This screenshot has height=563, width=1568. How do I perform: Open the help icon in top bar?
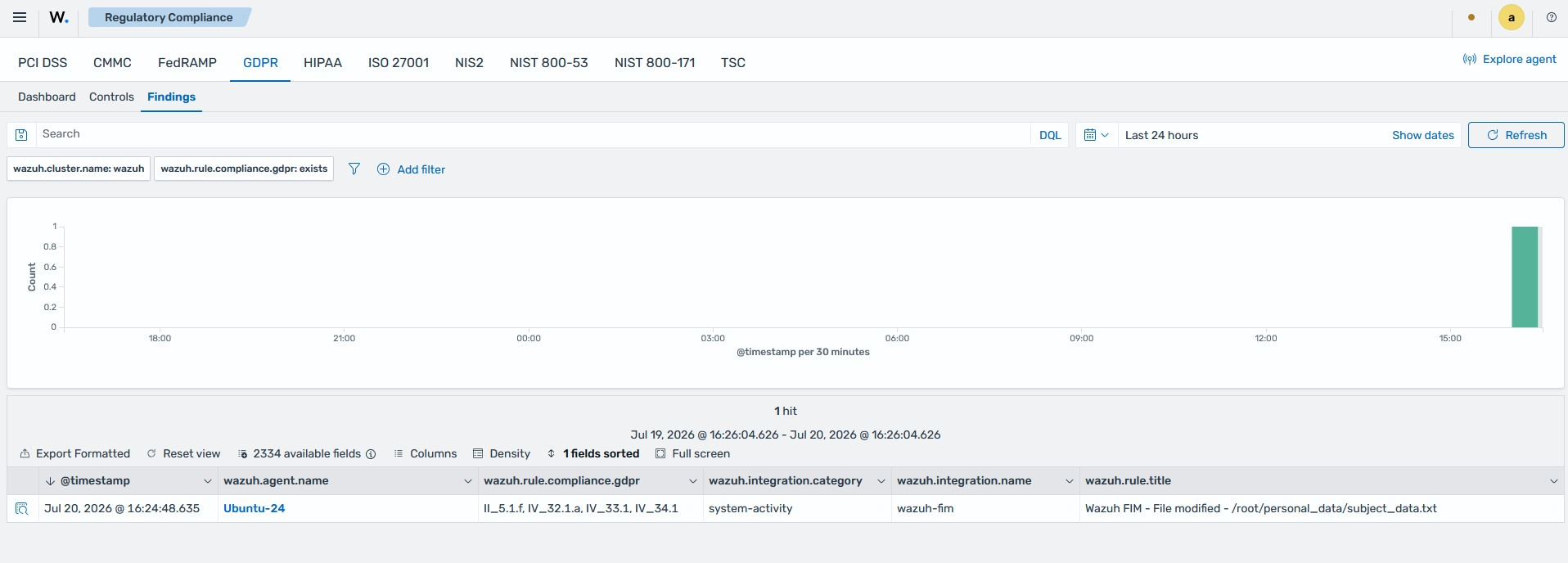[x=1551, y=17]
